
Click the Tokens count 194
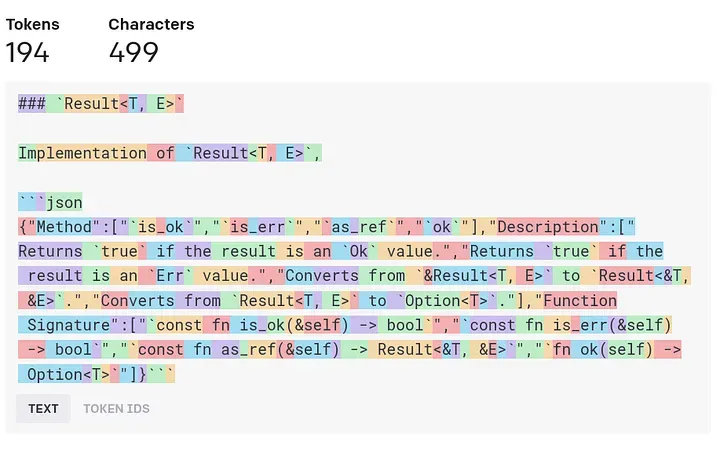pos(27,52)
